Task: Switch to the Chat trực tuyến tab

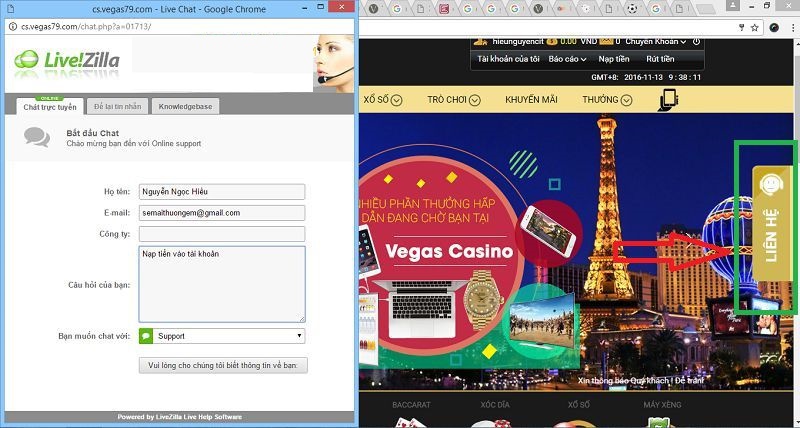Action: coord(49,107)
